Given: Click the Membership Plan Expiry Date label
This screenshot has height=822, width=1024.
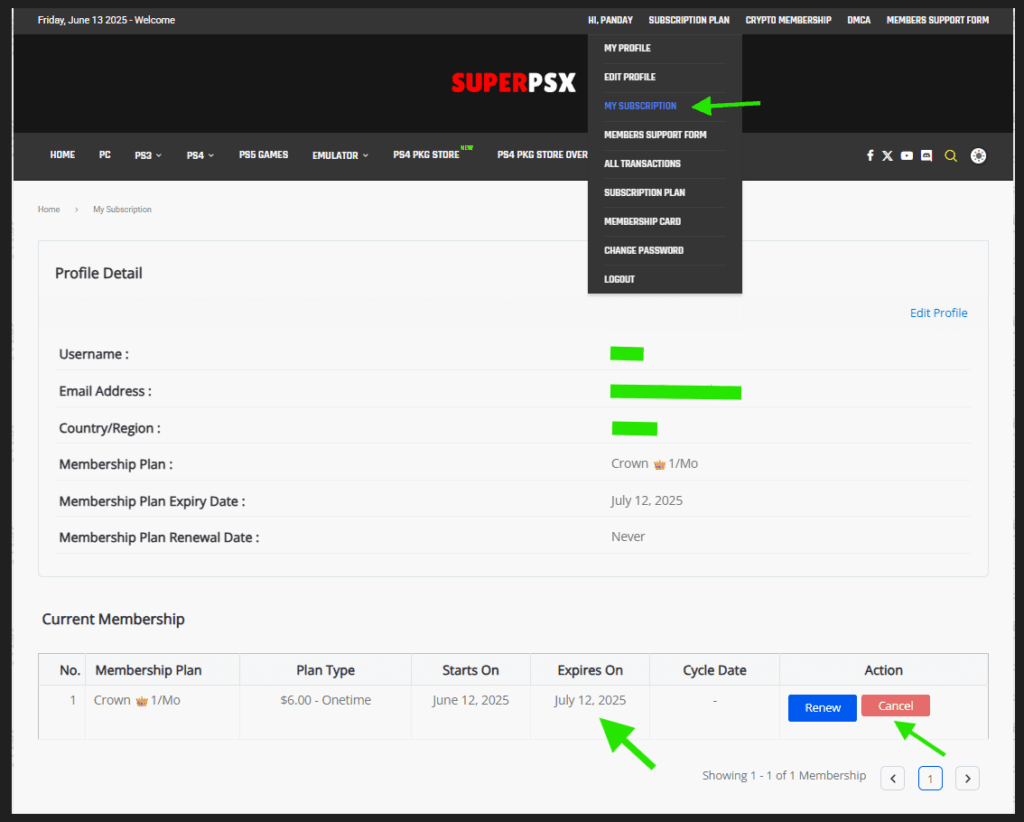Looking at the screenshot, I should (x=152, y=501).
